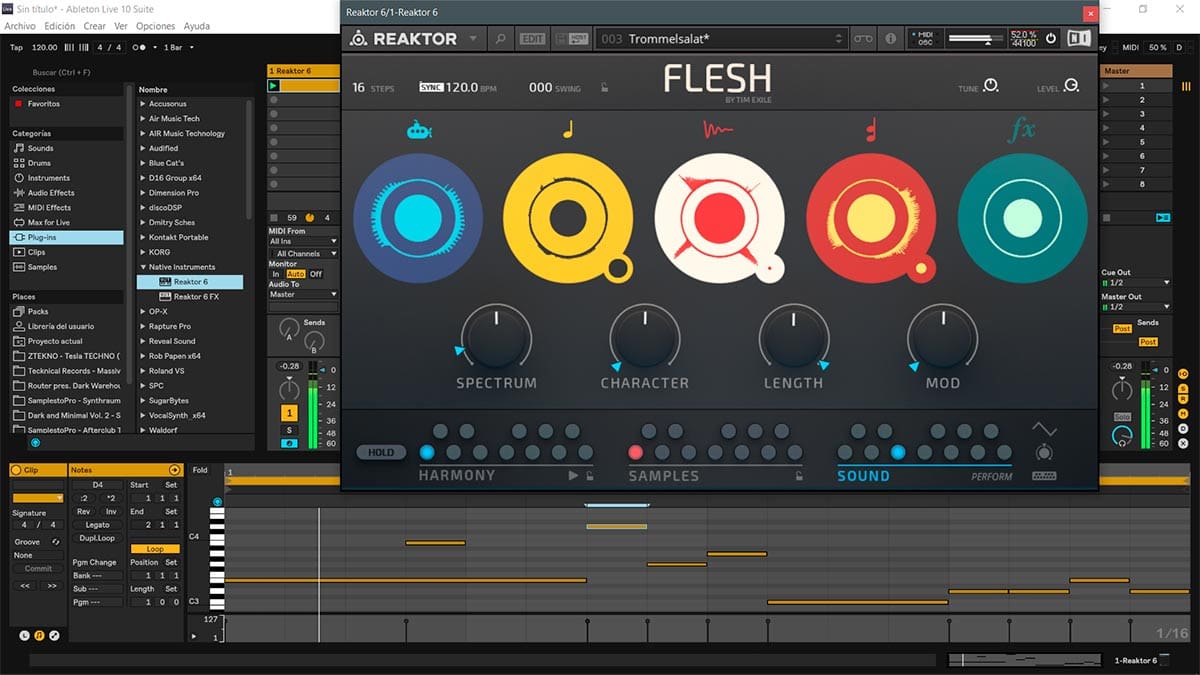This screenshot has width=1200, height=675.
Task: Select the teal fx engine icon
Action: (1021, 131)
